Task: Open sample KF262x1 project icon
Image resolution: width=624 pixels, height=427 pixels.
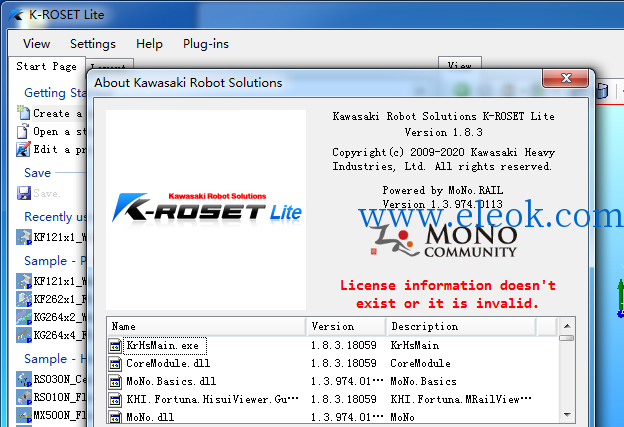Action: [24, 299]
